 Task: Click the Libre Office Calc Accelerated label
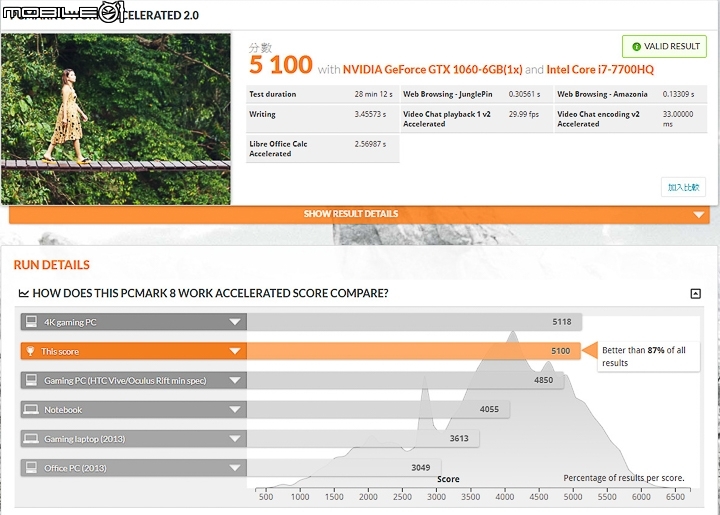pyautogui.click(x=278, y=149)
